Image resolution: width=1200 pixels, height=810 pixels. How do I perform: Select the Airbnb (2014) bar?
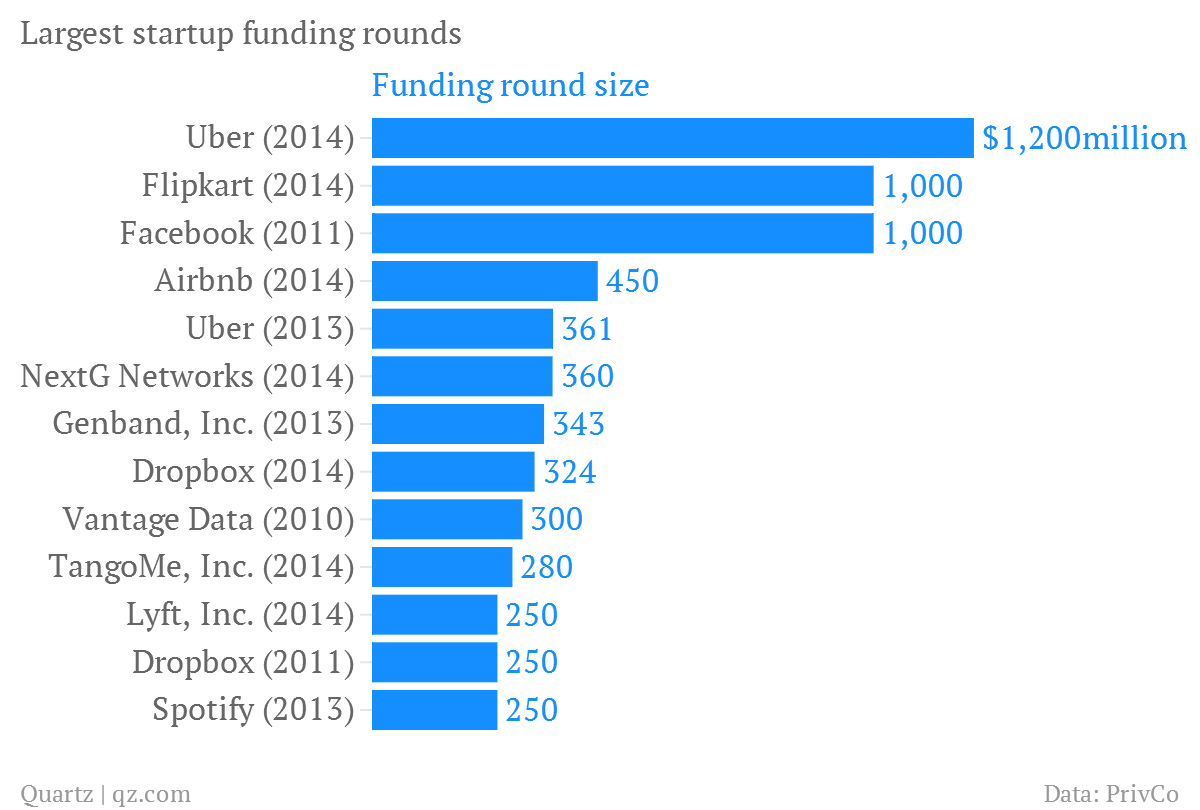[x=484, y=281]
